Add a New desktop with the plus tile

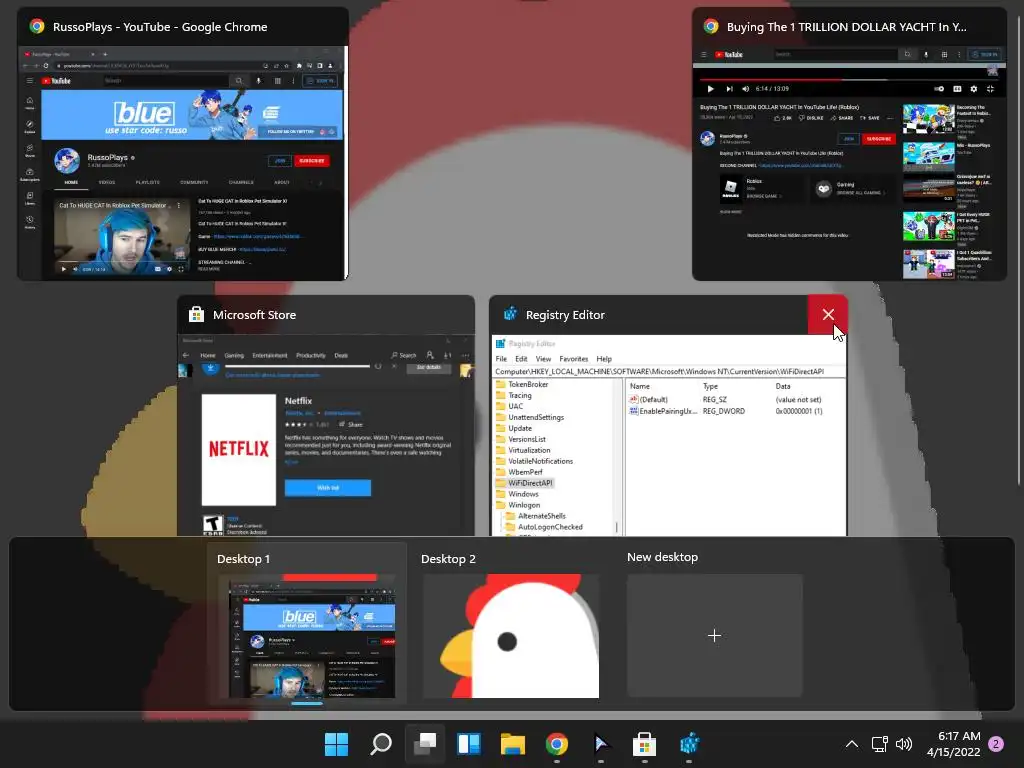pos(714,635)
